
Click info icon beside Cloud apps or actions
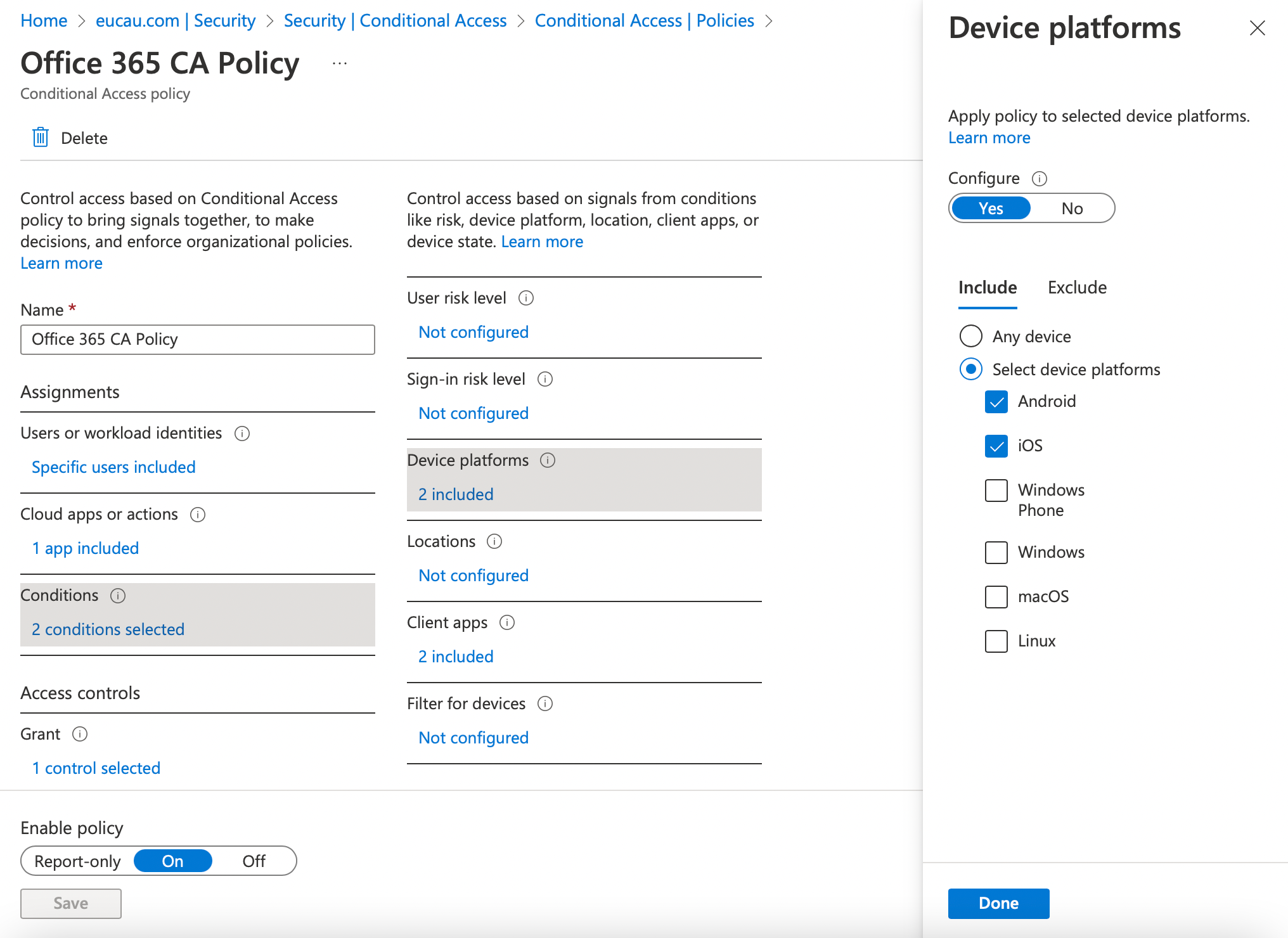198,514
